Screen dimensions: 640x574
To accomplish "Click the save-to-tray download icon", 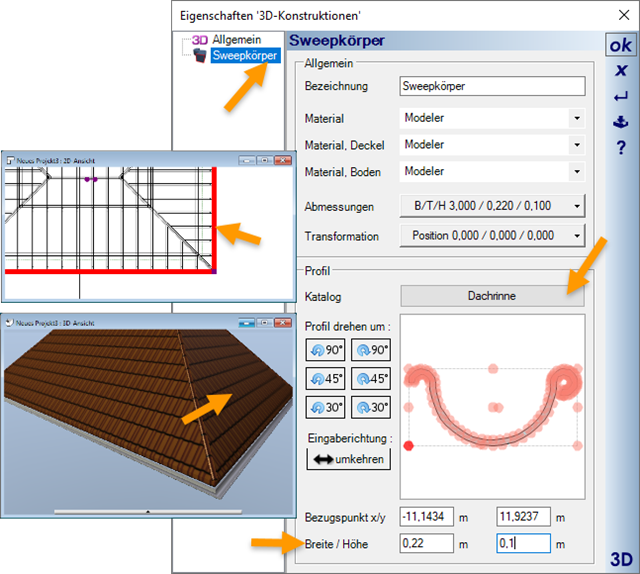I will click(620, 123).
